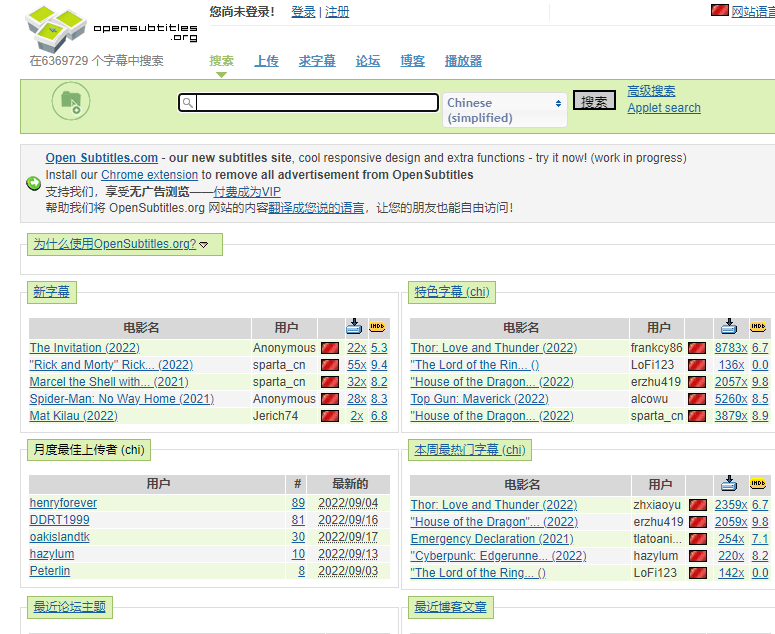Focus the subtitle search input field
Screen dimensions: 775x634
pos(315,103)
